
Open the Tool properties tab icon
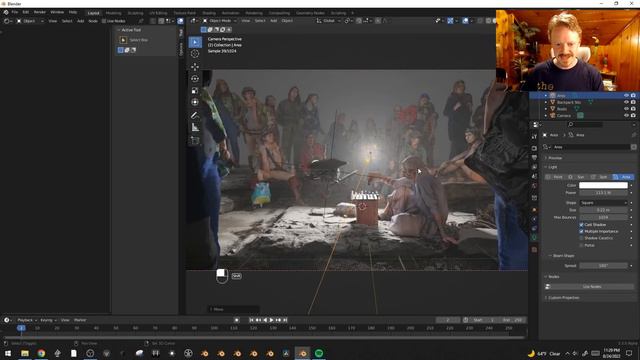coord(534,136)
